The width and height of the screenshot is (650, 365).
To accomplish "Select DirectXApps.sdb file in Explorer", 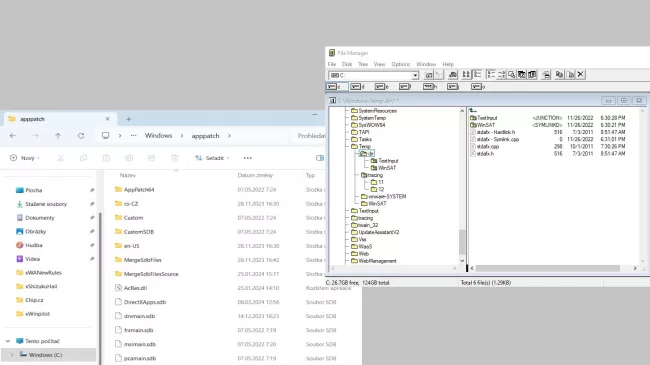I will (145, 302).
